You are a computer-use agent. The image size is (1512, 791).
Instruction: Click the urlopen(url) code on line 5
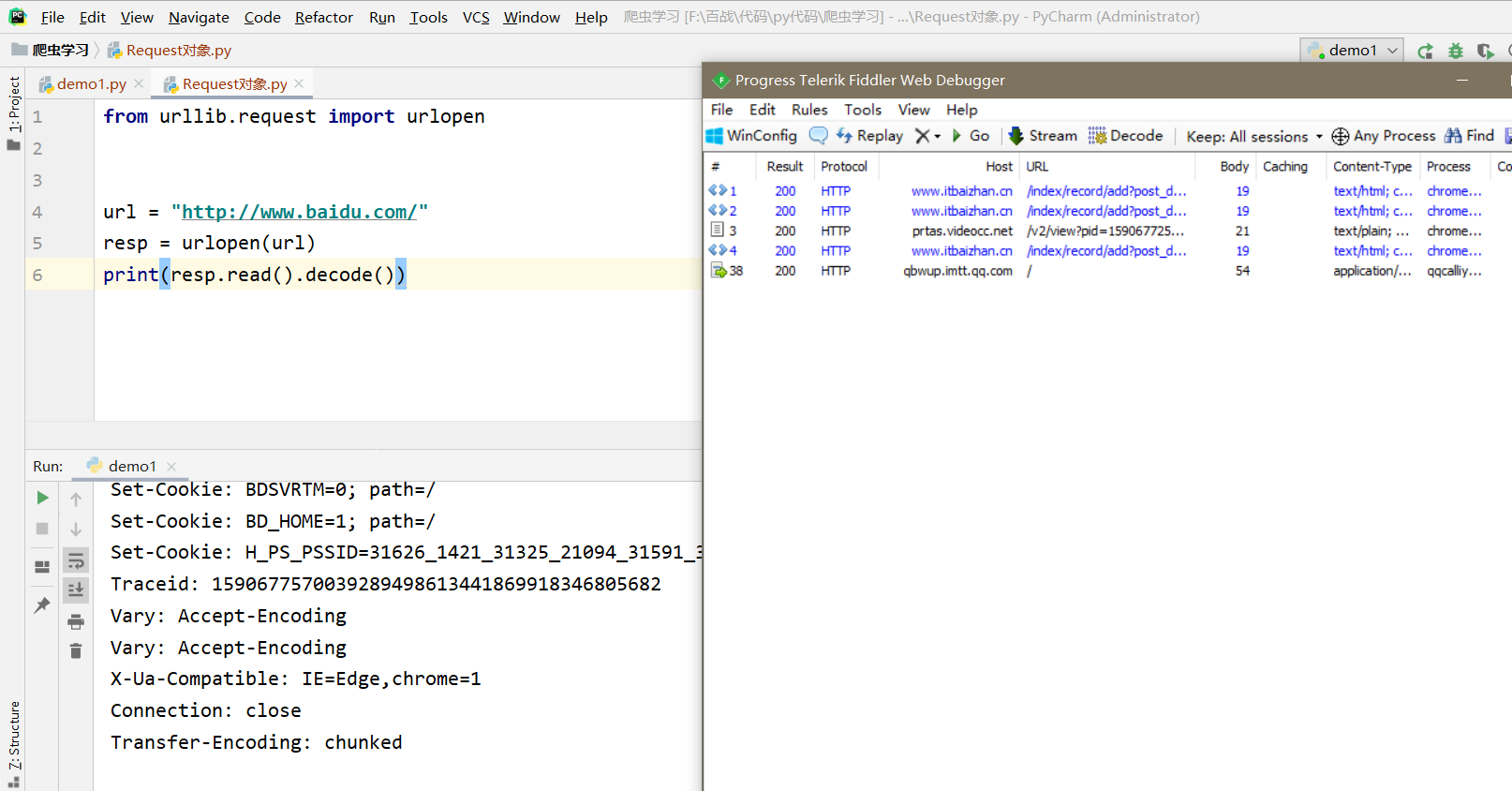point(248,243)
